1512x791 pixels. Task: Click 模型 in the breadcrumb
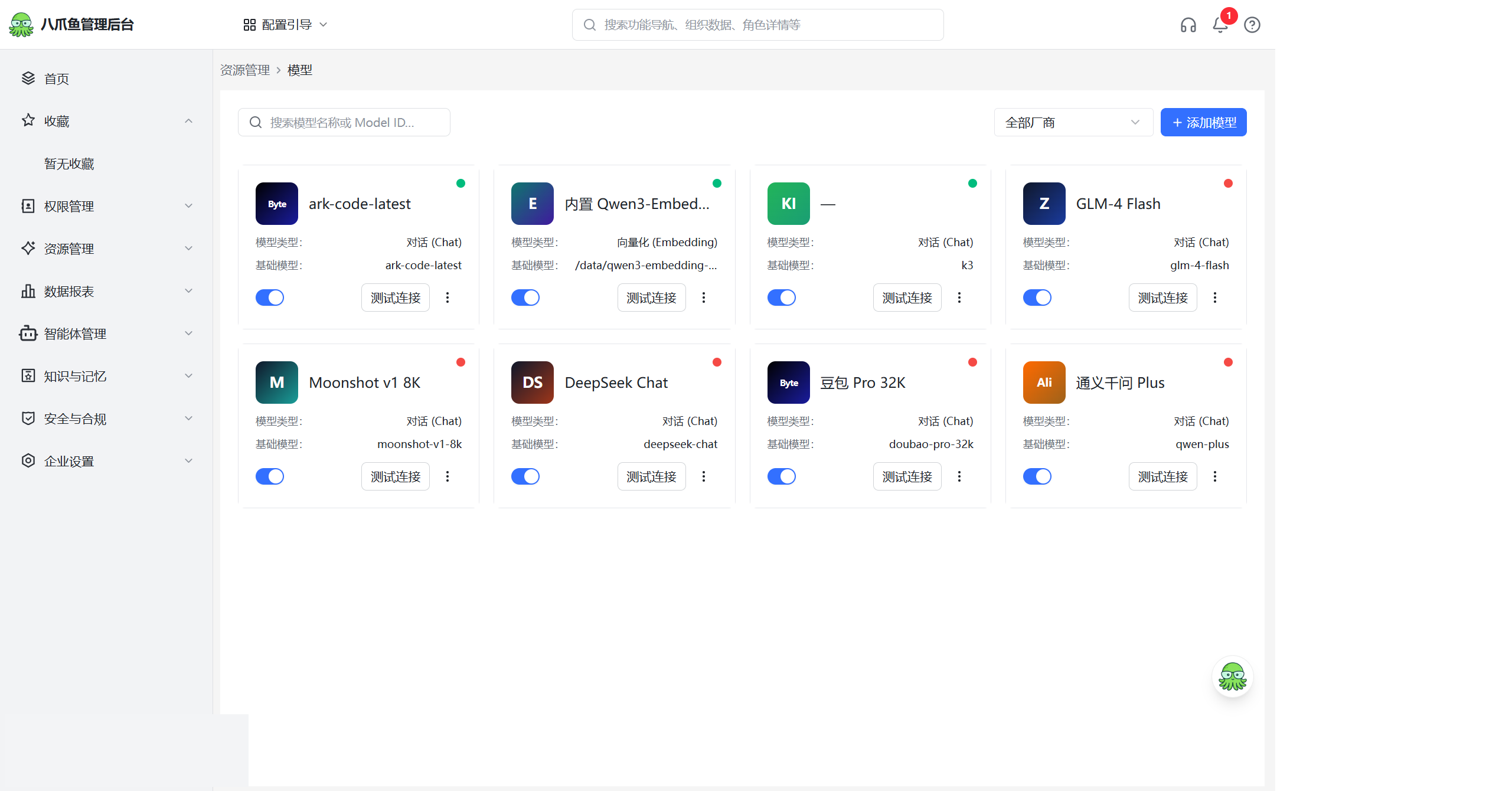pyautogui.click(x=300, y=70)
